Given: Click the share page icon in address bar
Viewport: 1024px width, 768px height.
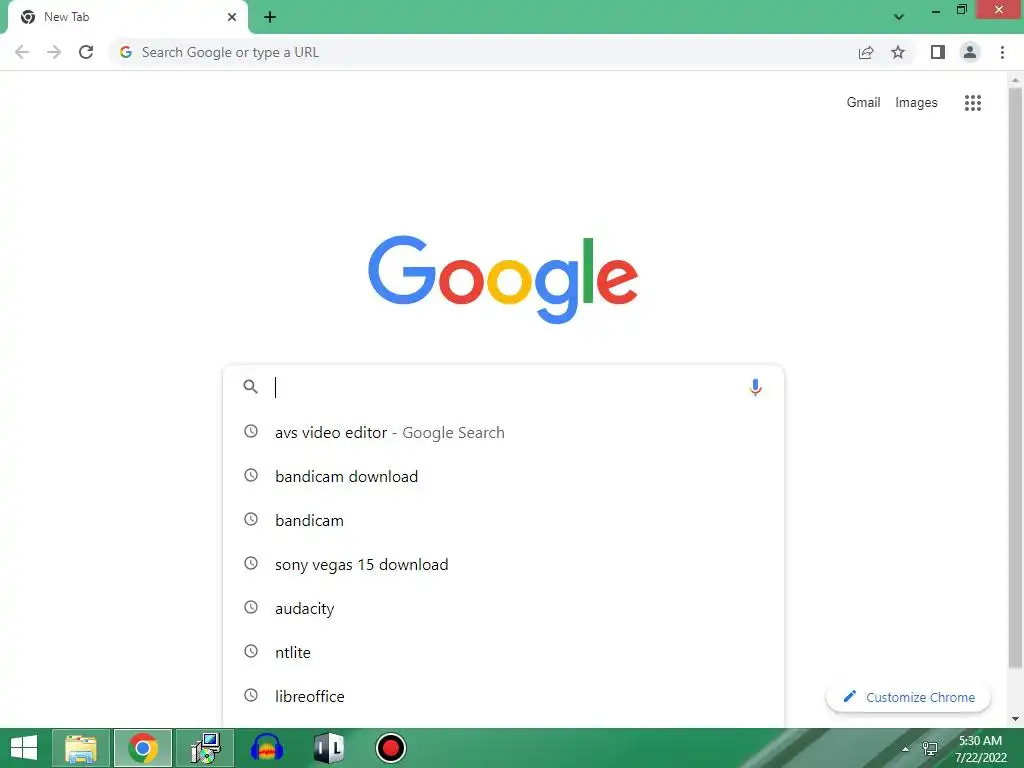Looking at the screenshot, I should coord(866,52).
